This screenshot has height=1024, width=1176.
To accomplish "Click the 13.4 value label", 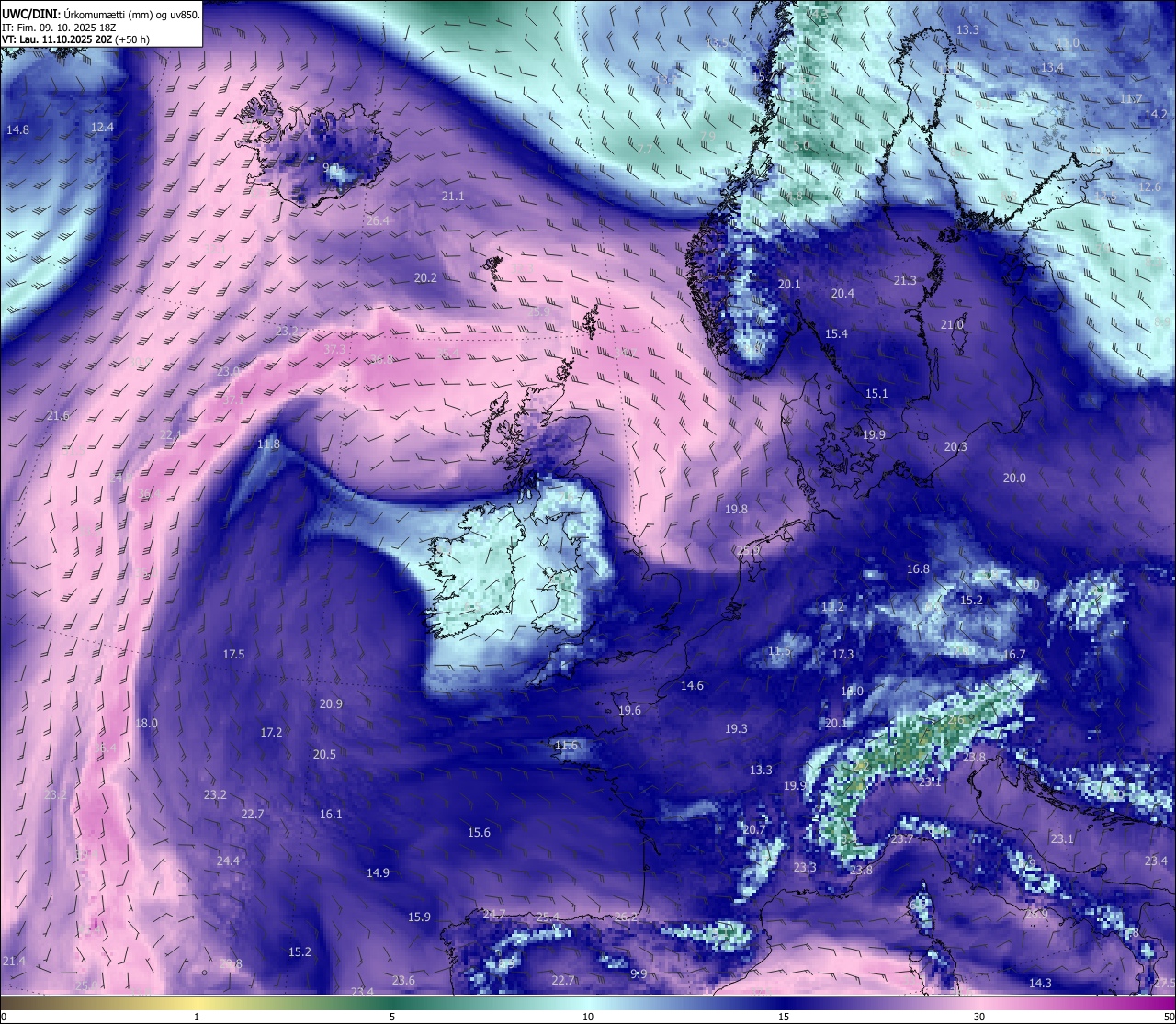I will pyautogui.click(x=1052, y=67).
